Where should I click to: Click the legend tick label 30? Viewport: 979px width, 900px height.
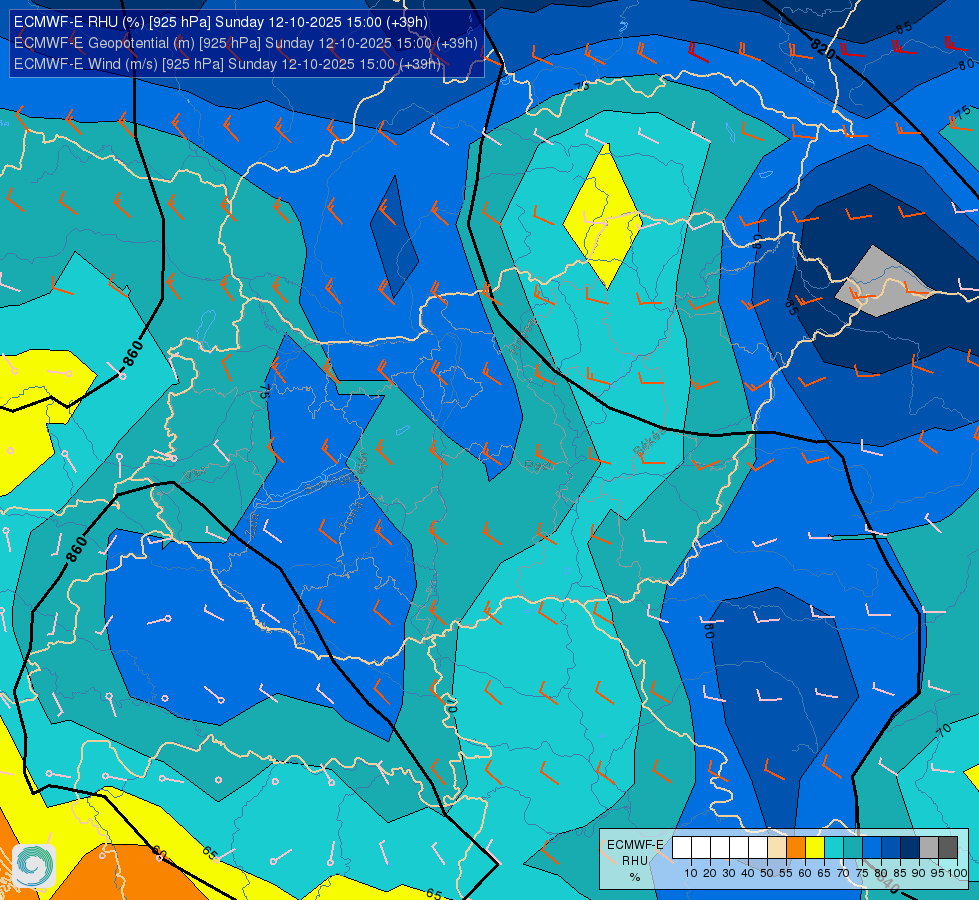pyautogui.click(x=729, y=873)
